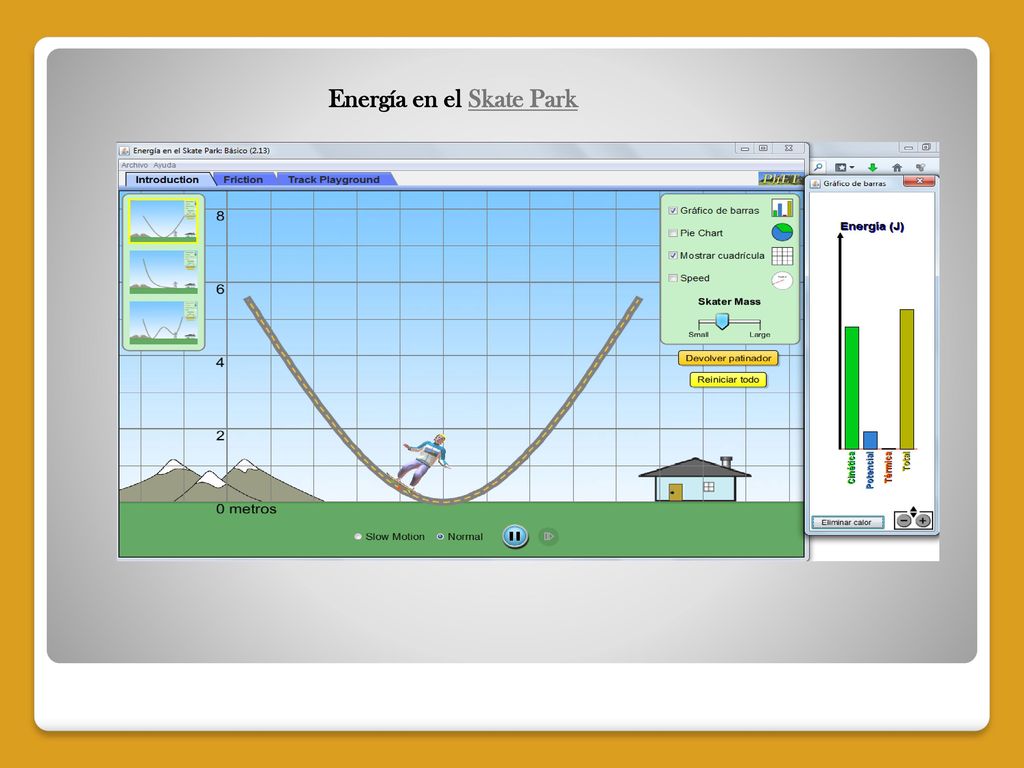Minimize the simulation window
The width and height of the screenshot is (1024, 768).
[744, 148]
